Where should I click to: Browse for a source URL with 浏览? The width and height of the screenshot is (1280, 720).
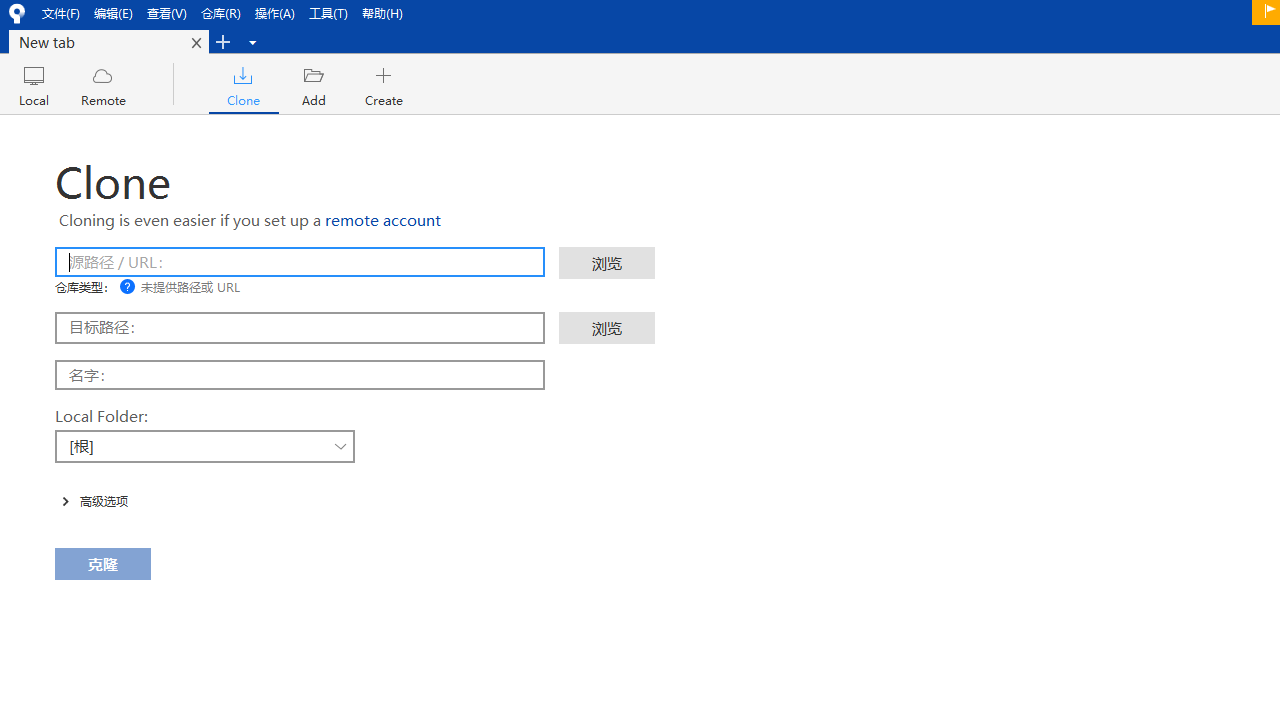(606, 262)
